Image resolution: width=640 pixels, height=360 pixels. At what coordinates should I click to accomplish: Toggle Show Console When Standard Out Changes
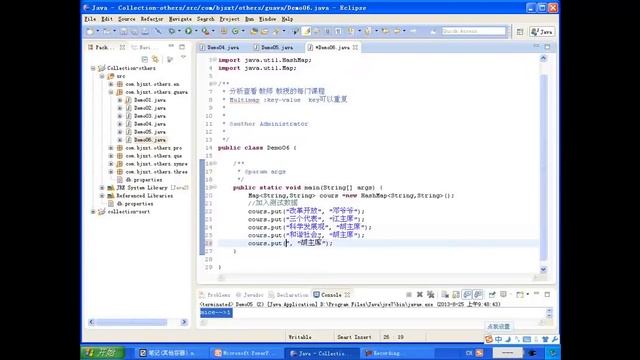467,294
